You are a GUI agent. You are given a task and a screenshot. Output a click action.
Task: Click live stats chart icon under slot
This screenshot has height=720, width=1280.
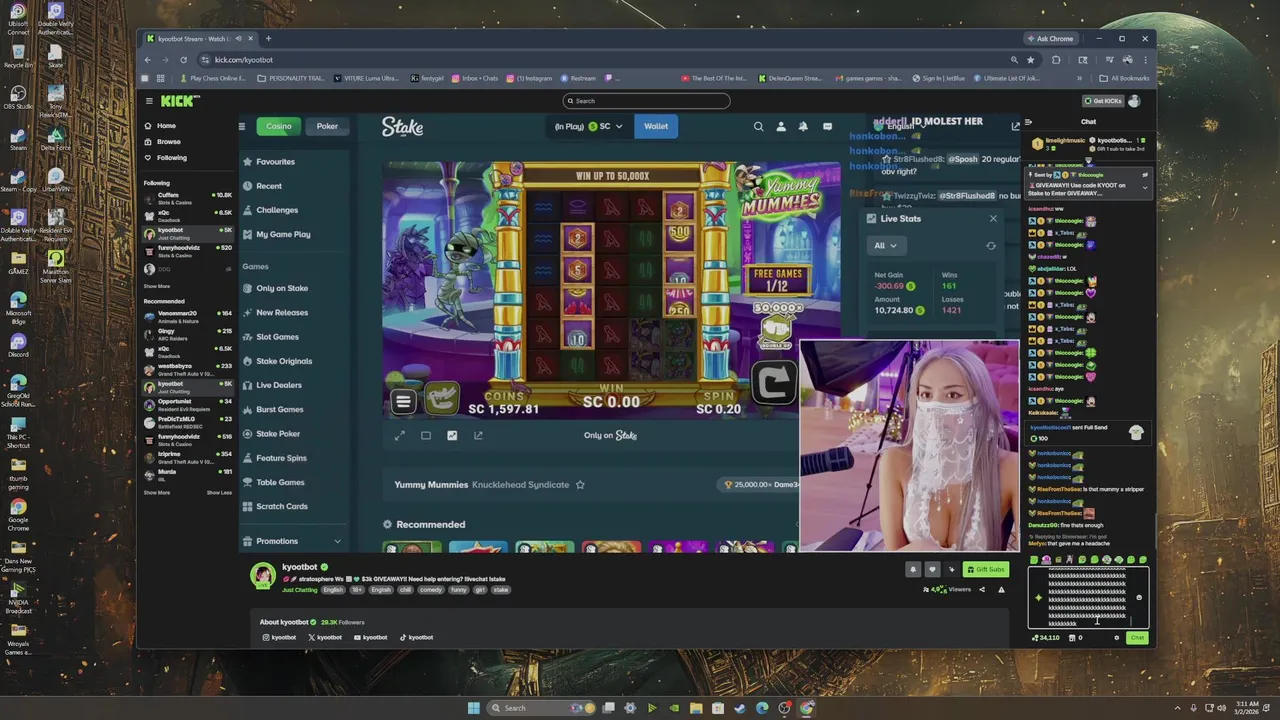(x=452, y=435)
